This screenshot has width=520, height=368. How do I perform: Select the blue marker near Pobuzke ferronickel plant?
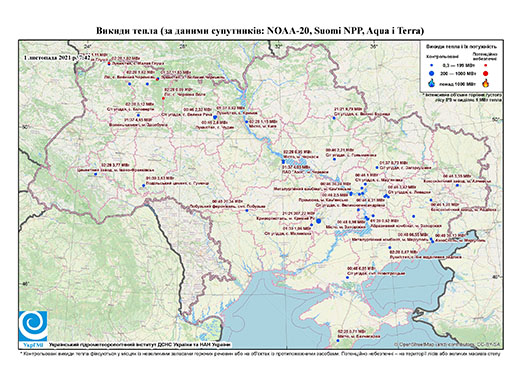tap(247, 210)
